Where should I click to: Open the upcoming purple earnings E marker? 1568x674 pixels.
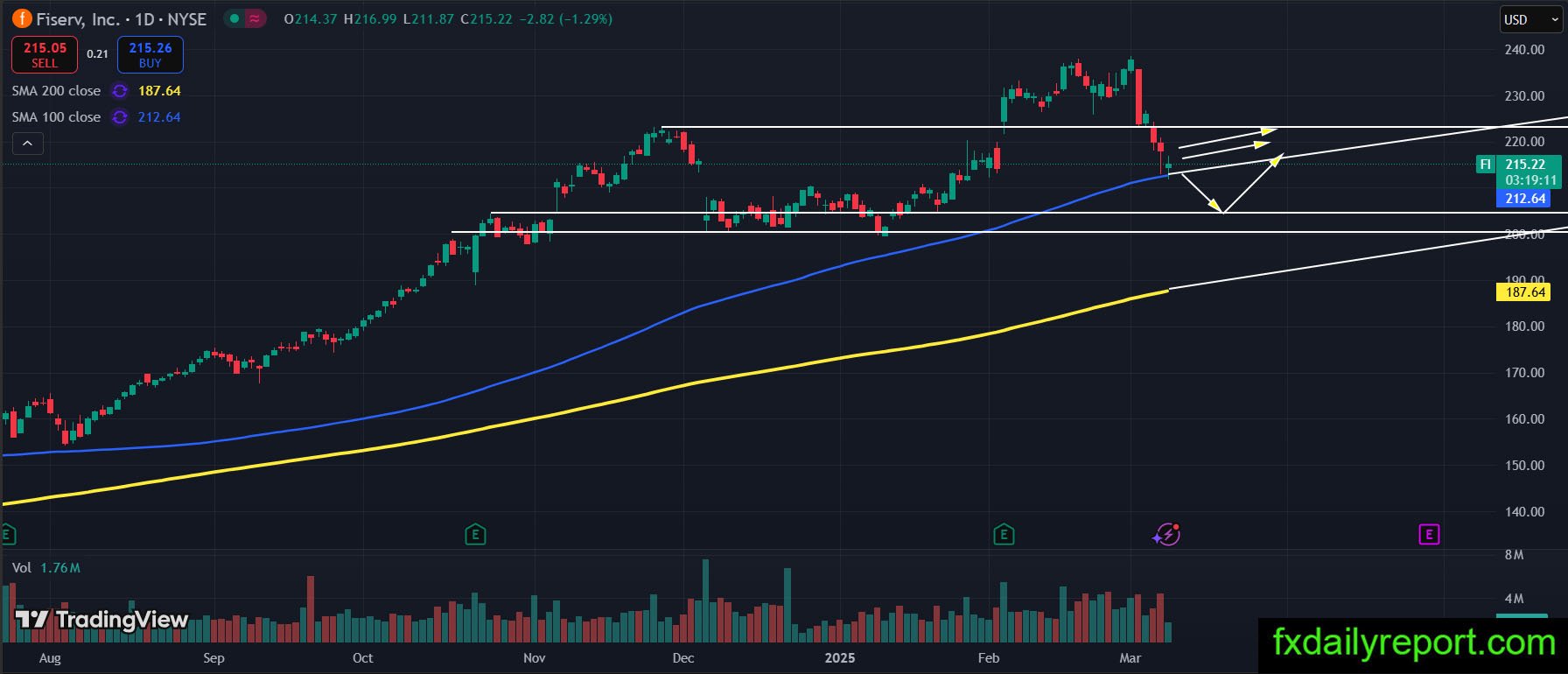1429,534
